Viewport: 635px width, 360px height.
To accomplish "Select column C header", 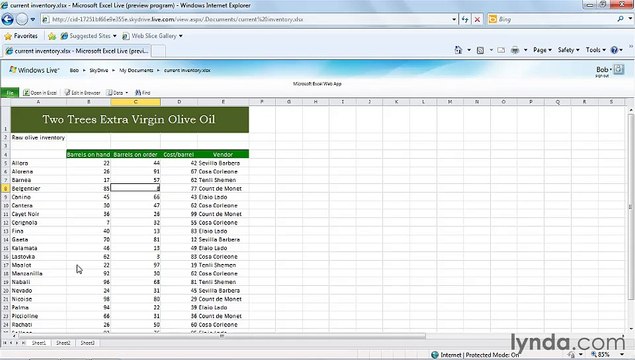I will (x=136, y=102).
